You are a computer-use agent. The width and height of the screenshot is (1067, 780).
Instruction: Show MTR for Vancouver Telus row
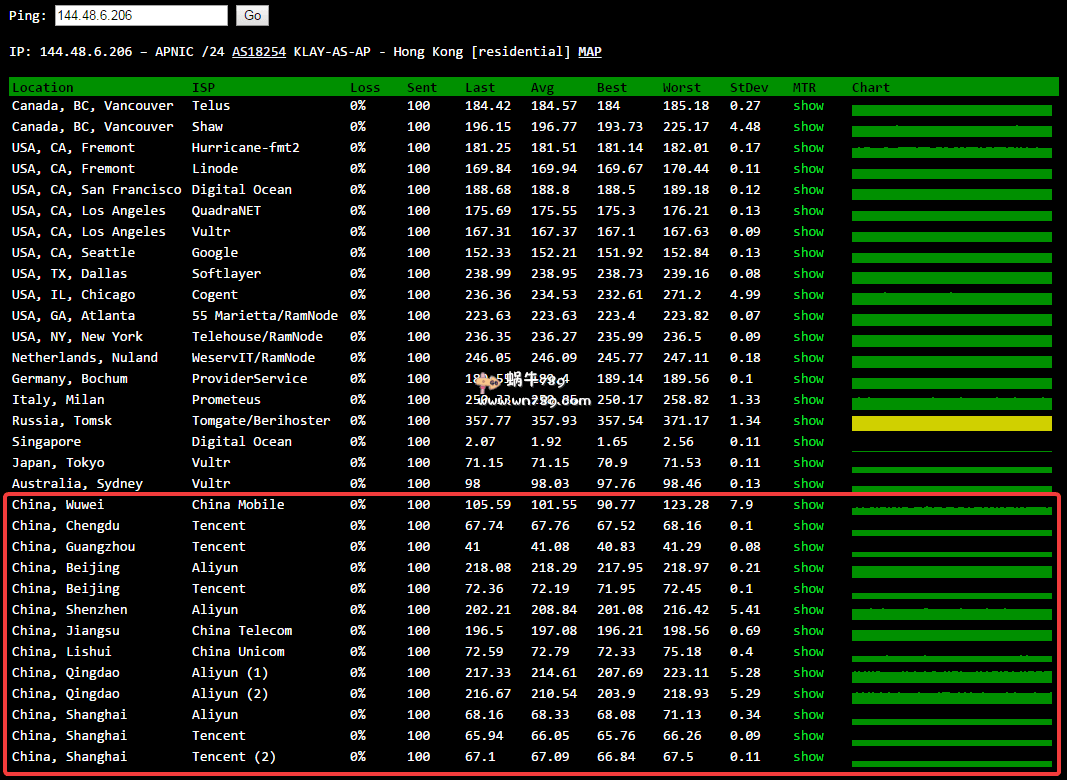click(808, 106)
